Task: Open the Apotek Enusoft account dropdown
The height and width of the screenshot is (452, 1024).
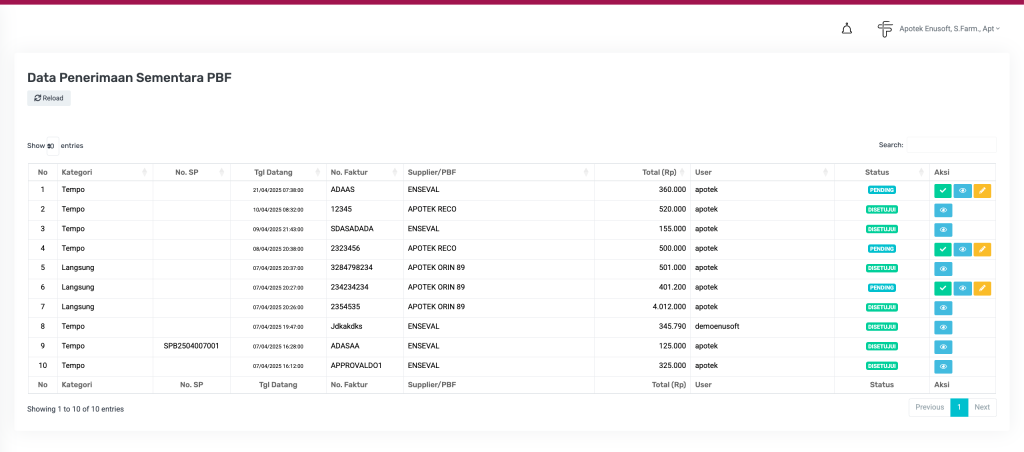Action: [x=949, y=29]
